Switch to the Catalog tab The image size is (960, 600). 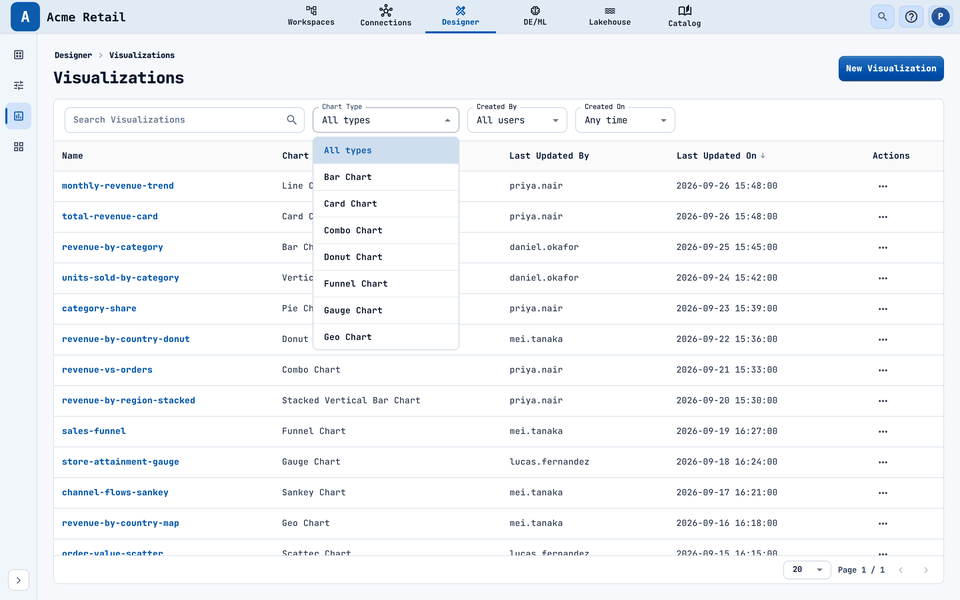(684, 17)
